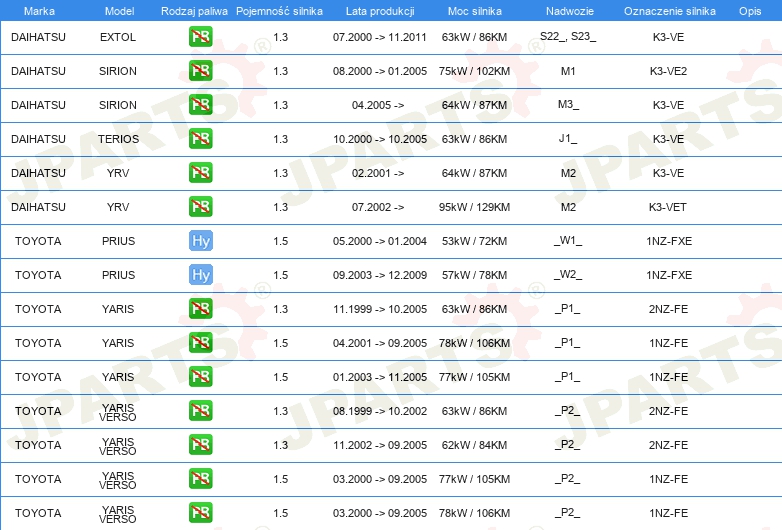Click production date 07.2002 ->
Viewport: 782px width, 530px height.
pos(378,207)
